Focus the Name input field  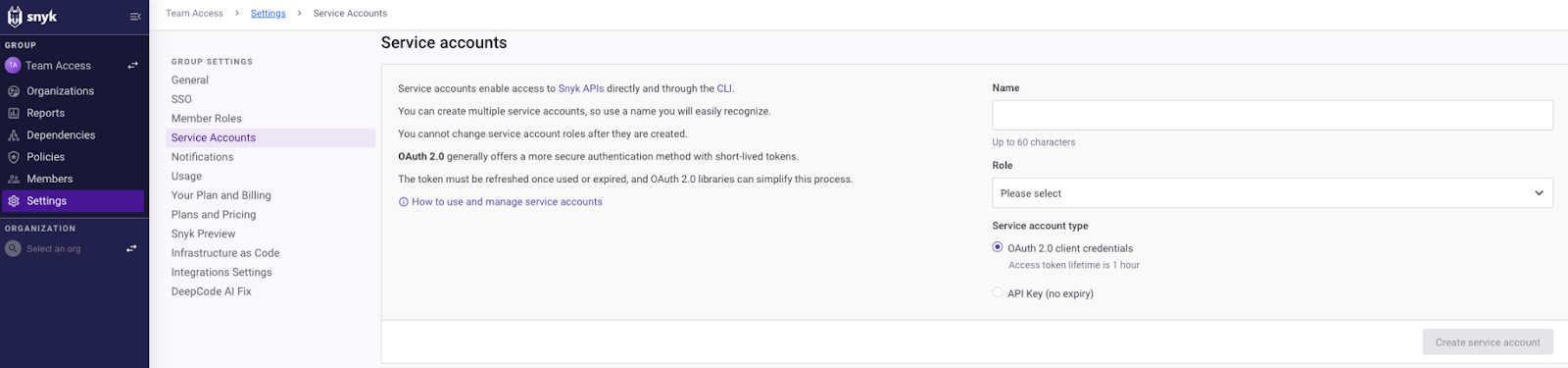(1272, 115)
